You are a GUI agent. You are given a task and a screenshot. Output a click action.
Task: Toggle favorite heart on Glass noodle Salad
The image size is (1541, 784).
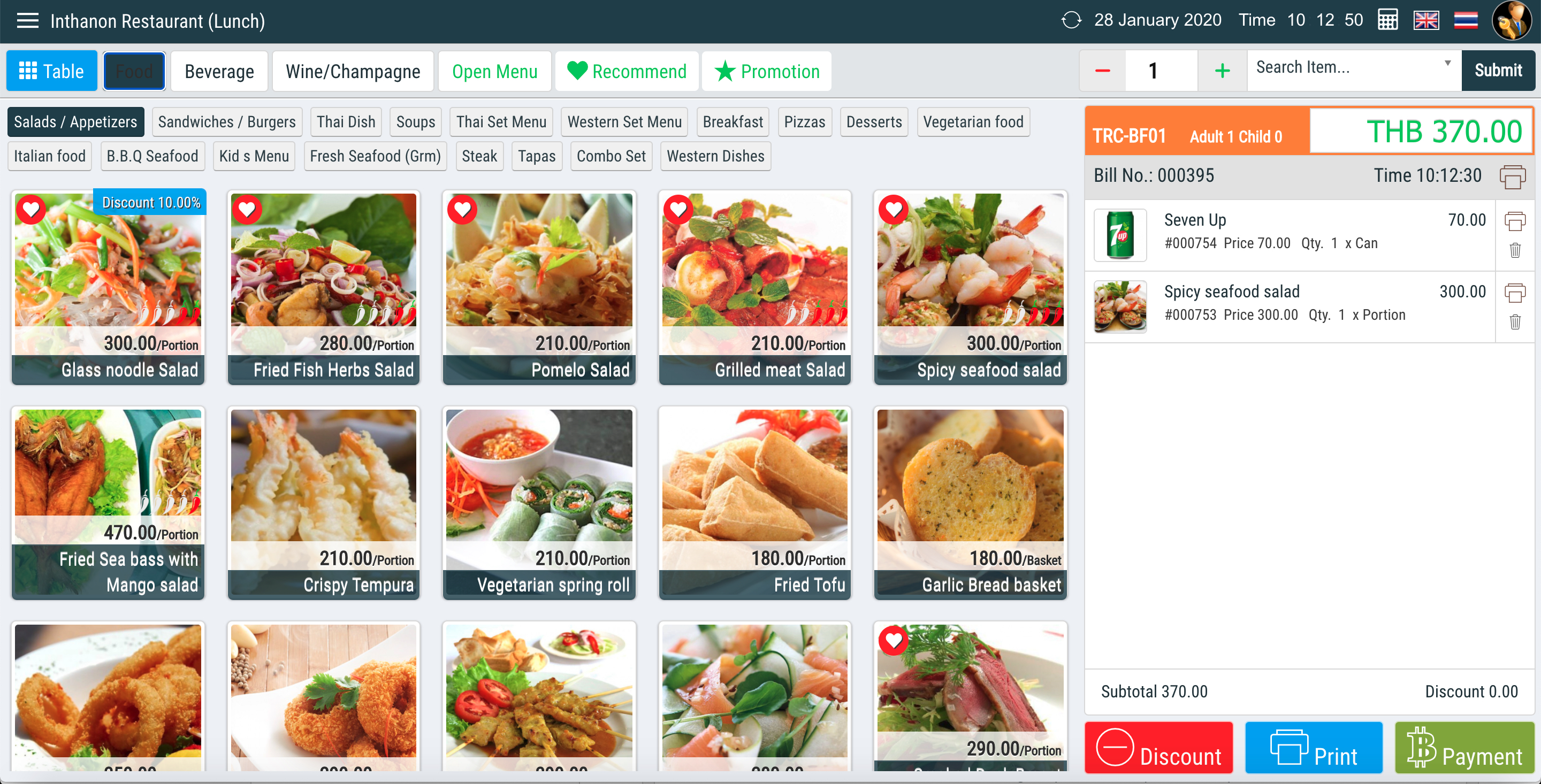click(31, 209)
